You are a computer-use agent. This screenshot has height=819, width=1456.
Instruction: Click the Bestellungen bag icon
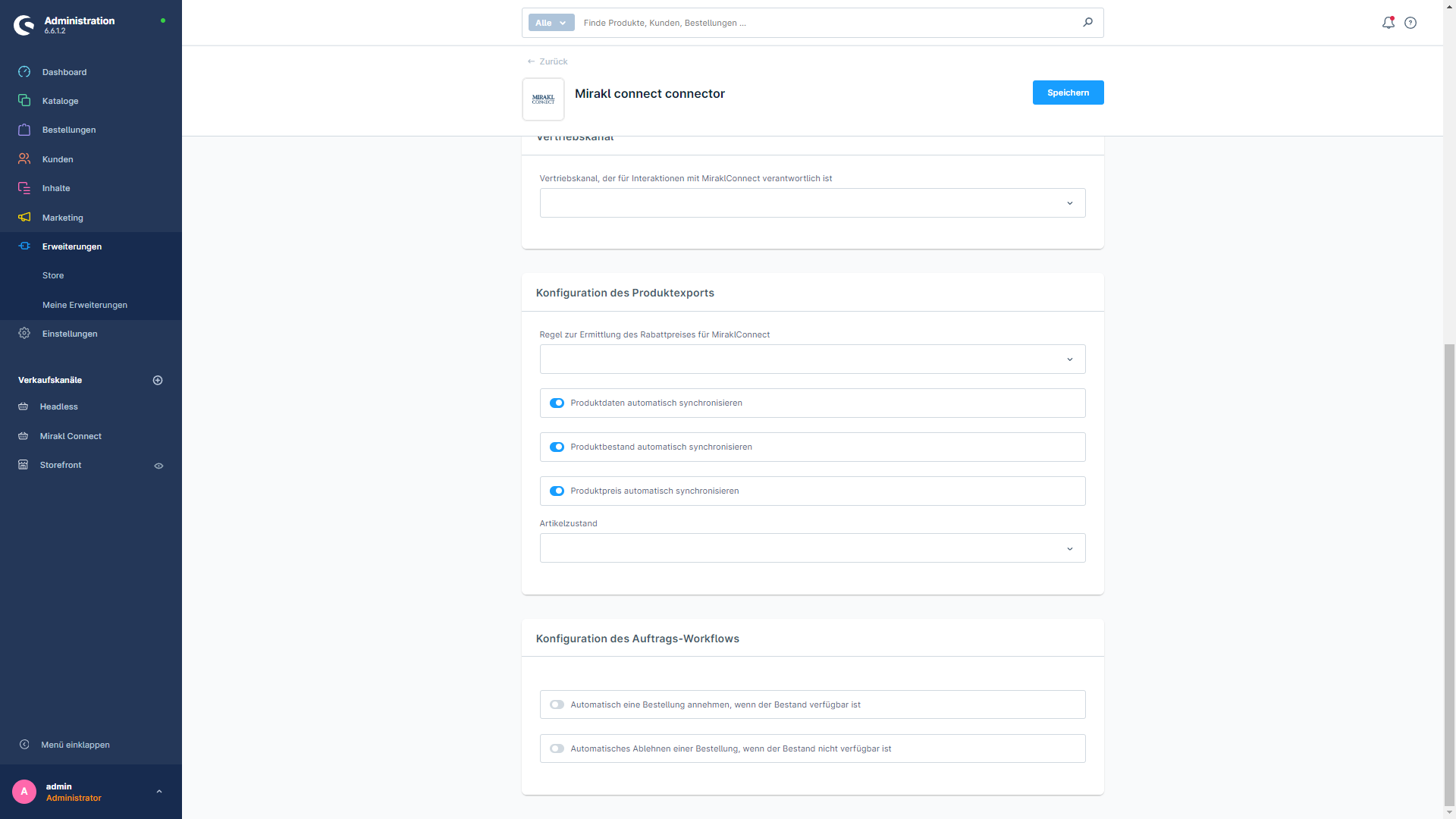(x=24, y=130)
